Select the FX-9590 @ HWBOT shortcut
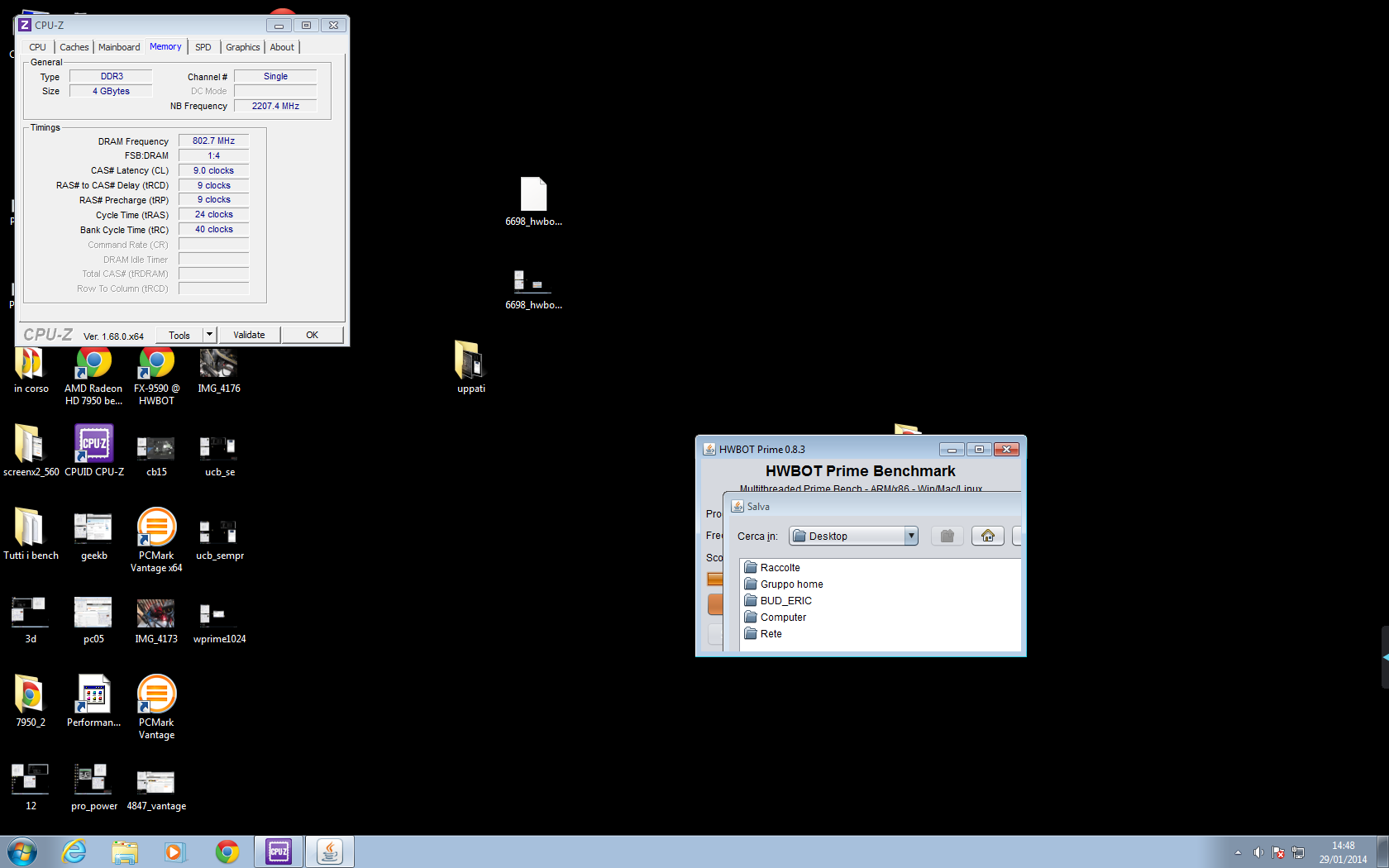 pos(156,374)
